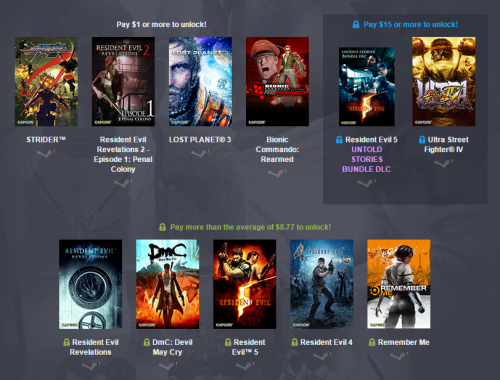The image size is (500, 380).
Task: Click the green lock next to Resident Evil 5 title
Action: [x=228, y=342]
